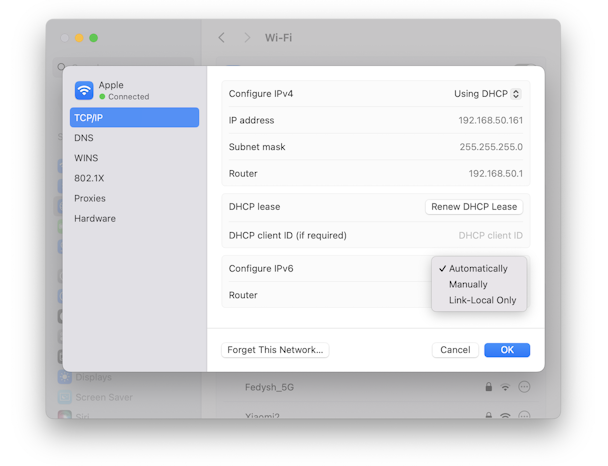Click Forget This Network button

tap(275, 350)
